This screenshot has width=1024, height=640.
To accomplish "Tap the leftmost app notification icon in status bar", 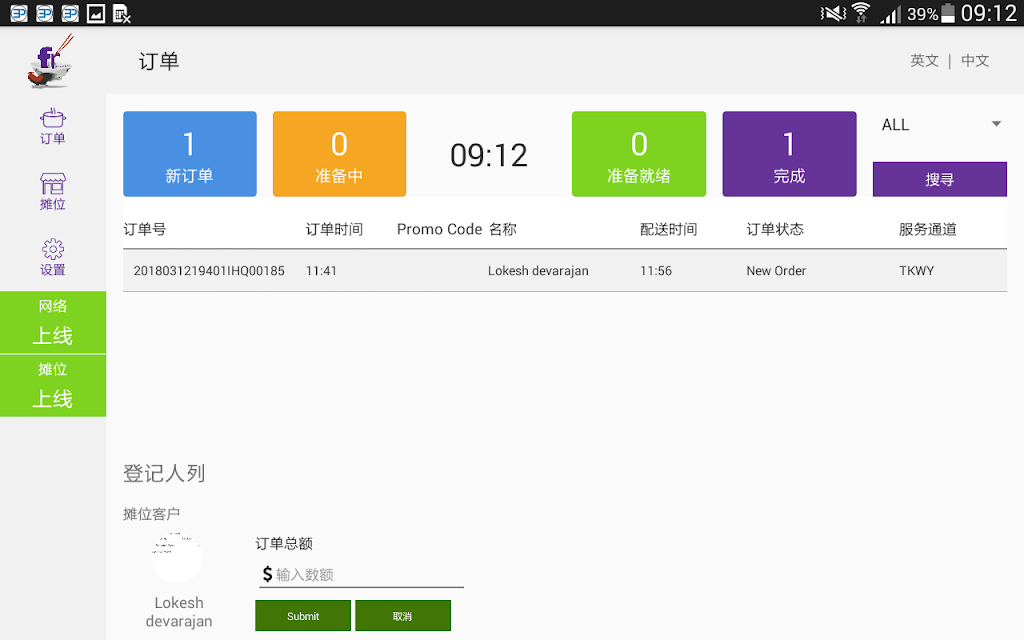I will click(x=19, y=13).
